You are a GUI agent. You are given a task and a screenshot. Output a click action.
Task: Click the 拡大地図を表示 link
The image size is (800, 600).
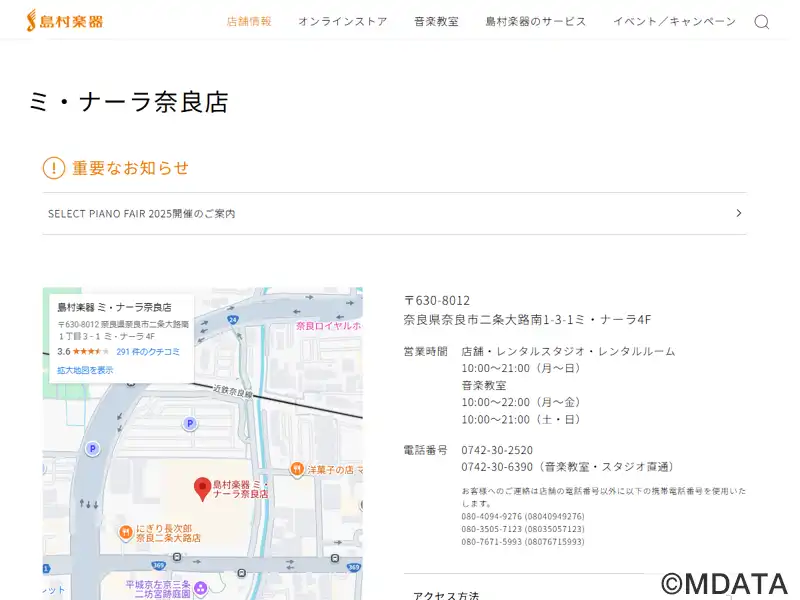click(x=85, y=370)
